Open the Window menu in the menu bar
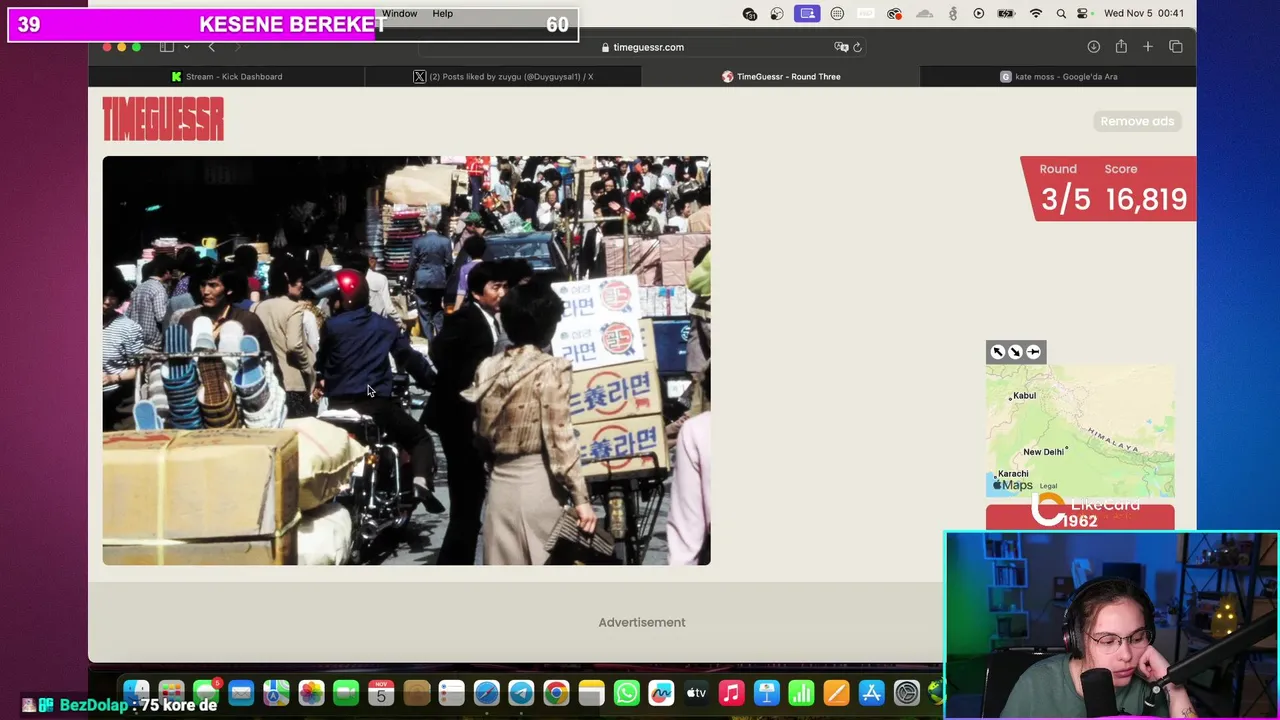The image size is (1280, 720). click(399, 14)
